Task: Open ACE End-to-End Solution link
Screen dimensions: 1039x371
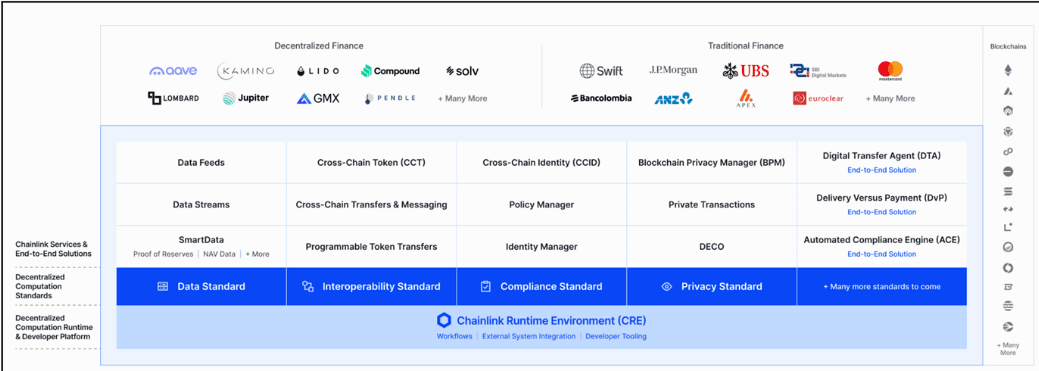Action: tap(881, 254)
